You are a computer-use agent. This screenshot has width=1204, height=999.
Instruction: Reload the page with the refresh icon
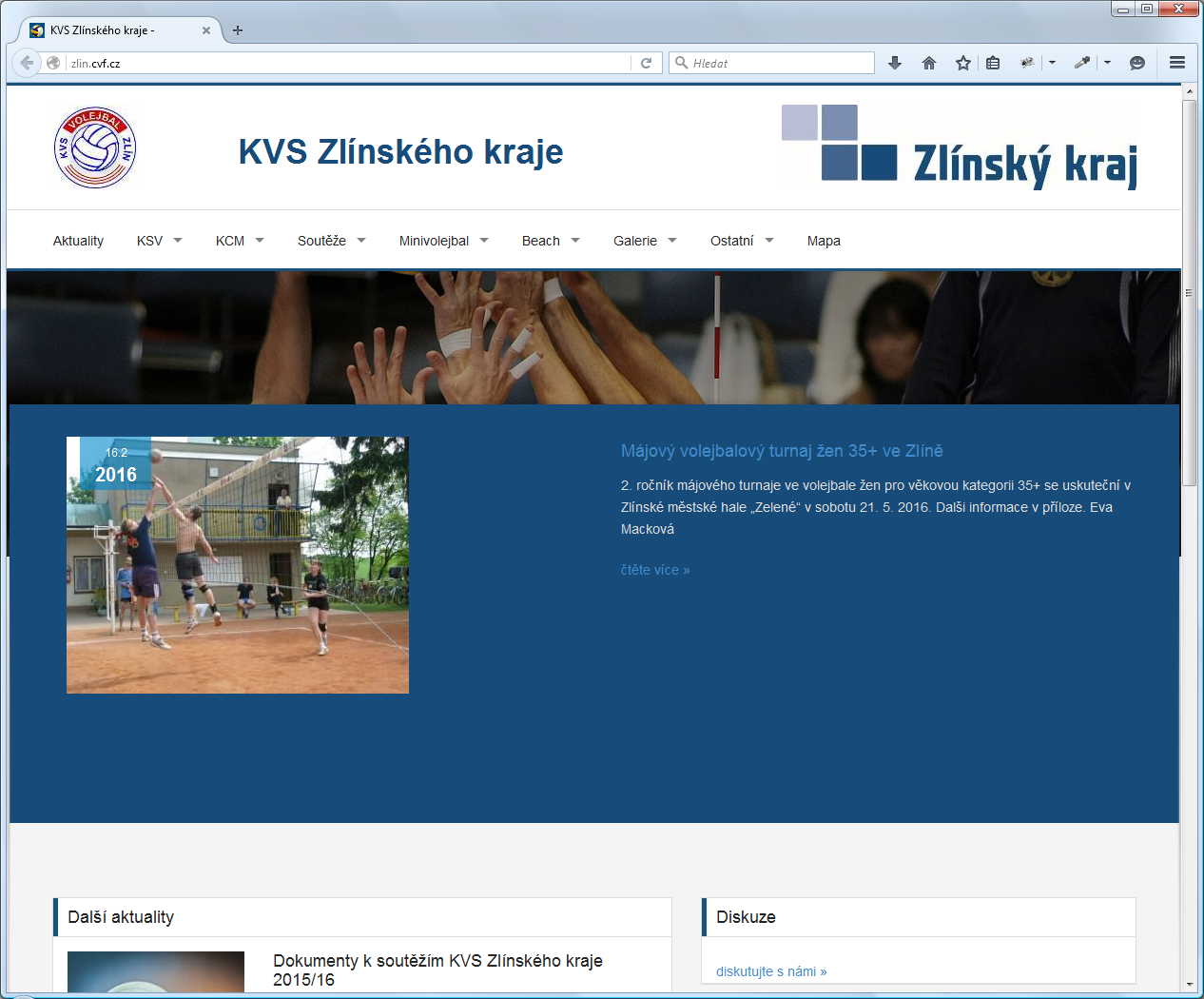[647, 63]
